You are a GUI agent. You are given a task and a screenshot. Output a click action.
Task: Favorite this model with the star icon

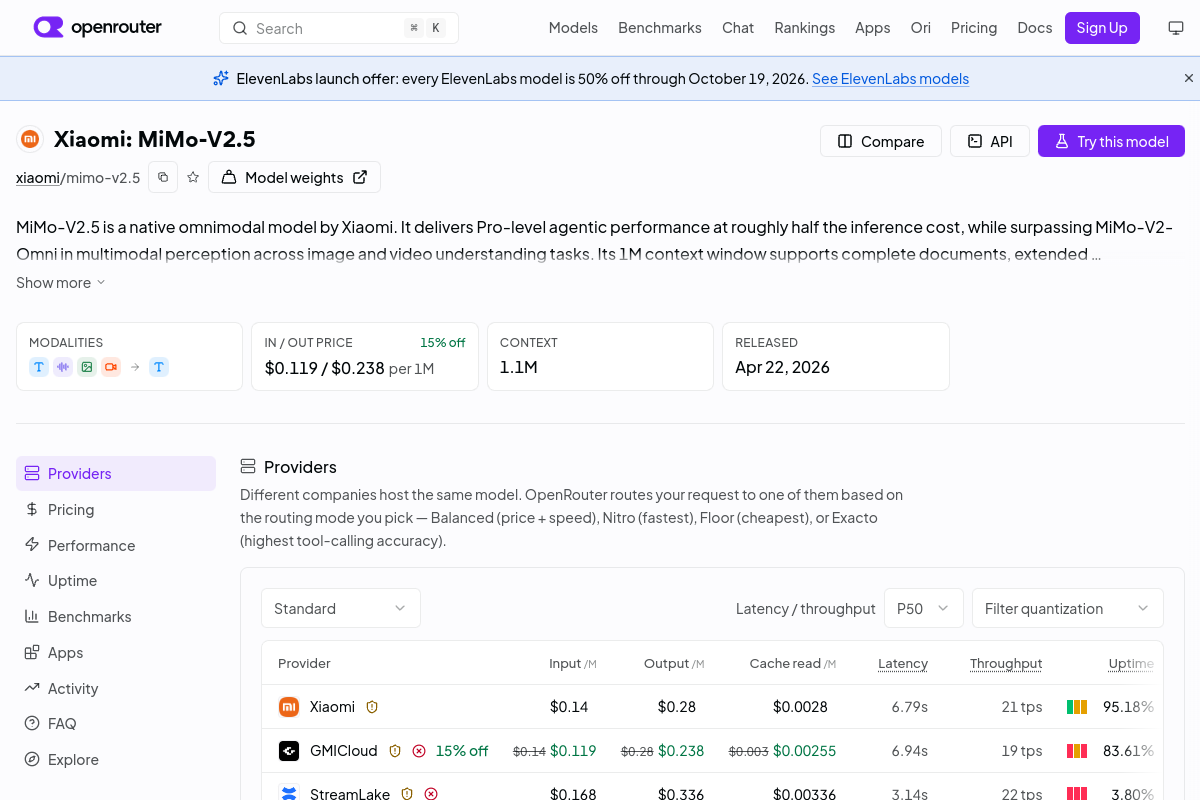tap(193, 177)
